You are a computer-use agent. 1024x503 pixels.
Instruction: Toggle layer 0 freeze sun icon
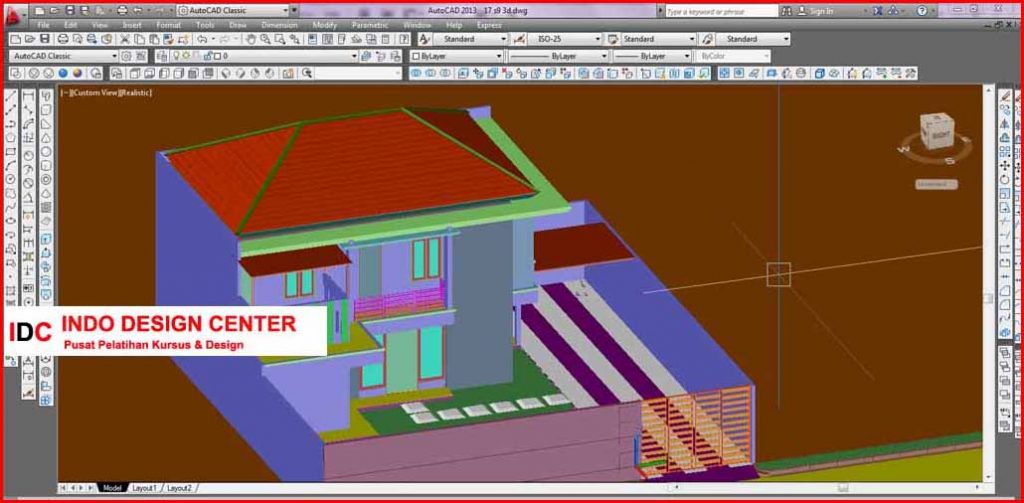(185, 56)
